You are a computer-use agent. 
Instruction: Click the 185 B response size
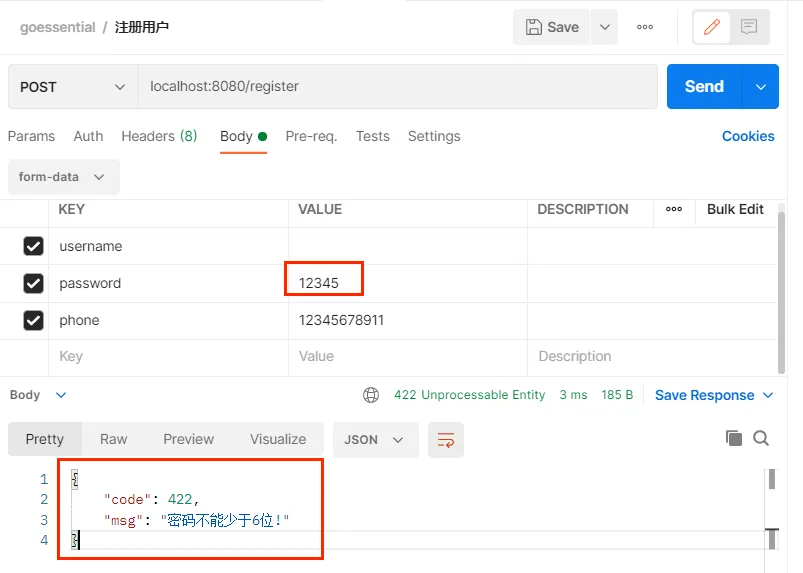pos(617,395)
